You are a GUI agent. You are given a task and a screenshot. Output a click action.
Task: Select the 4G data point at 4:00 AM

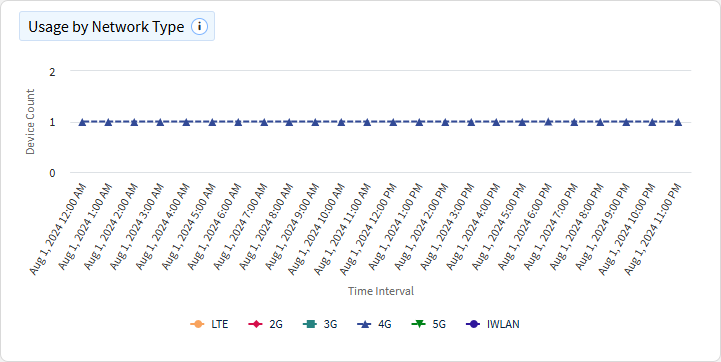186,122
